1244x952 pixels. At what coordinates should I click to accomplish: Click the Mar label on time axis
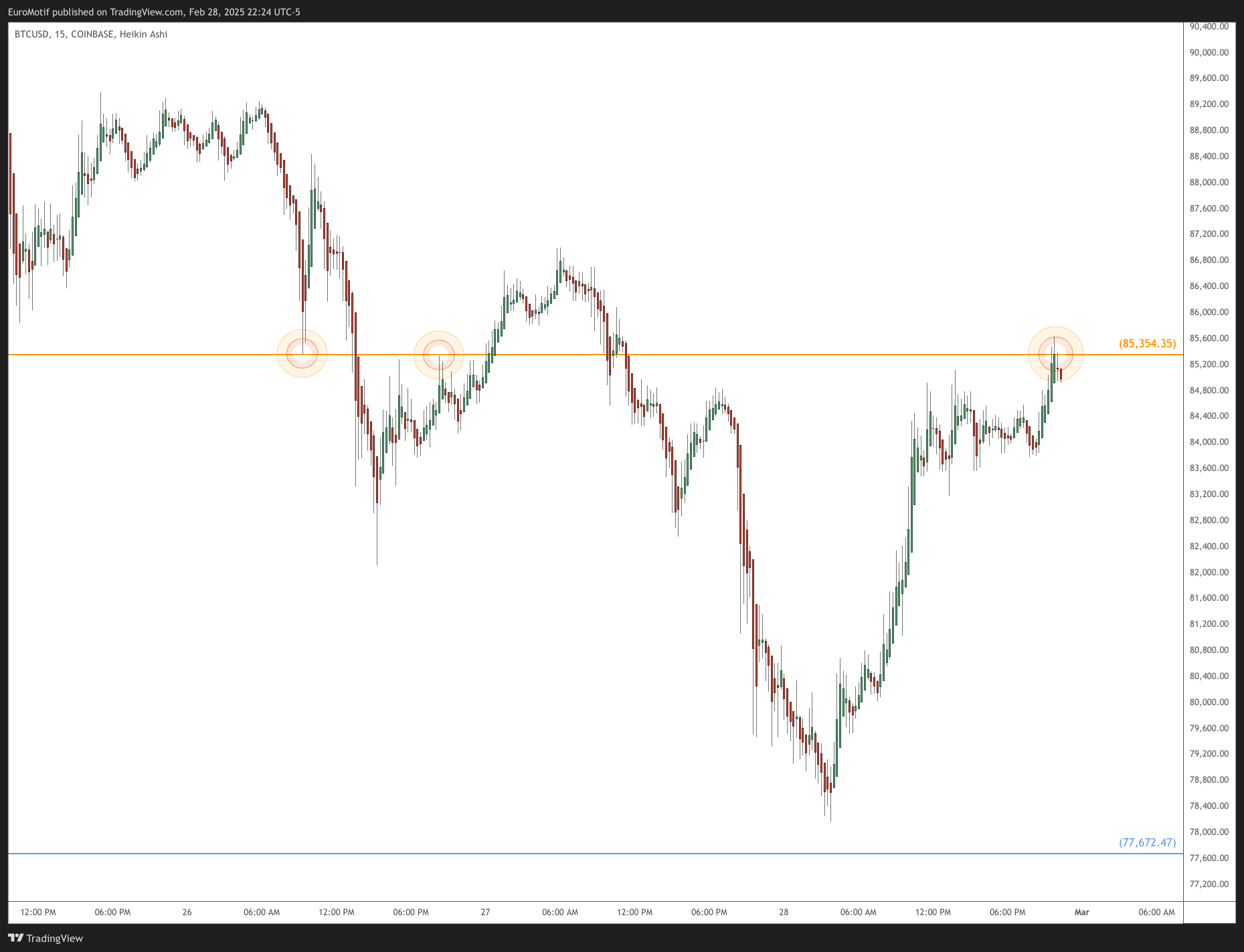click(1082, 912)
